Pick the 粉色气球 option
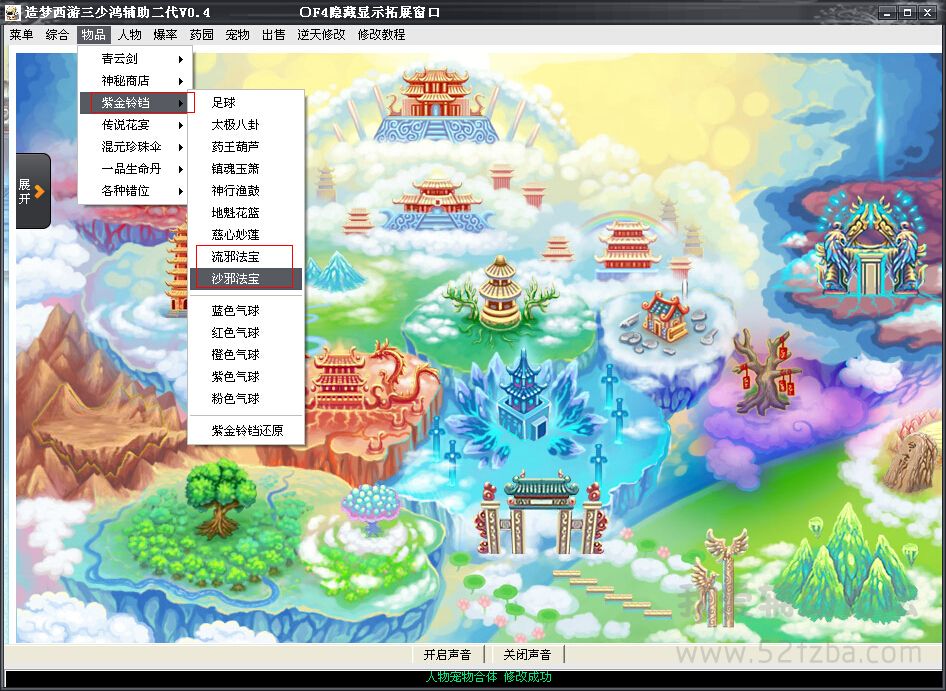 click(x=246, y=399)
